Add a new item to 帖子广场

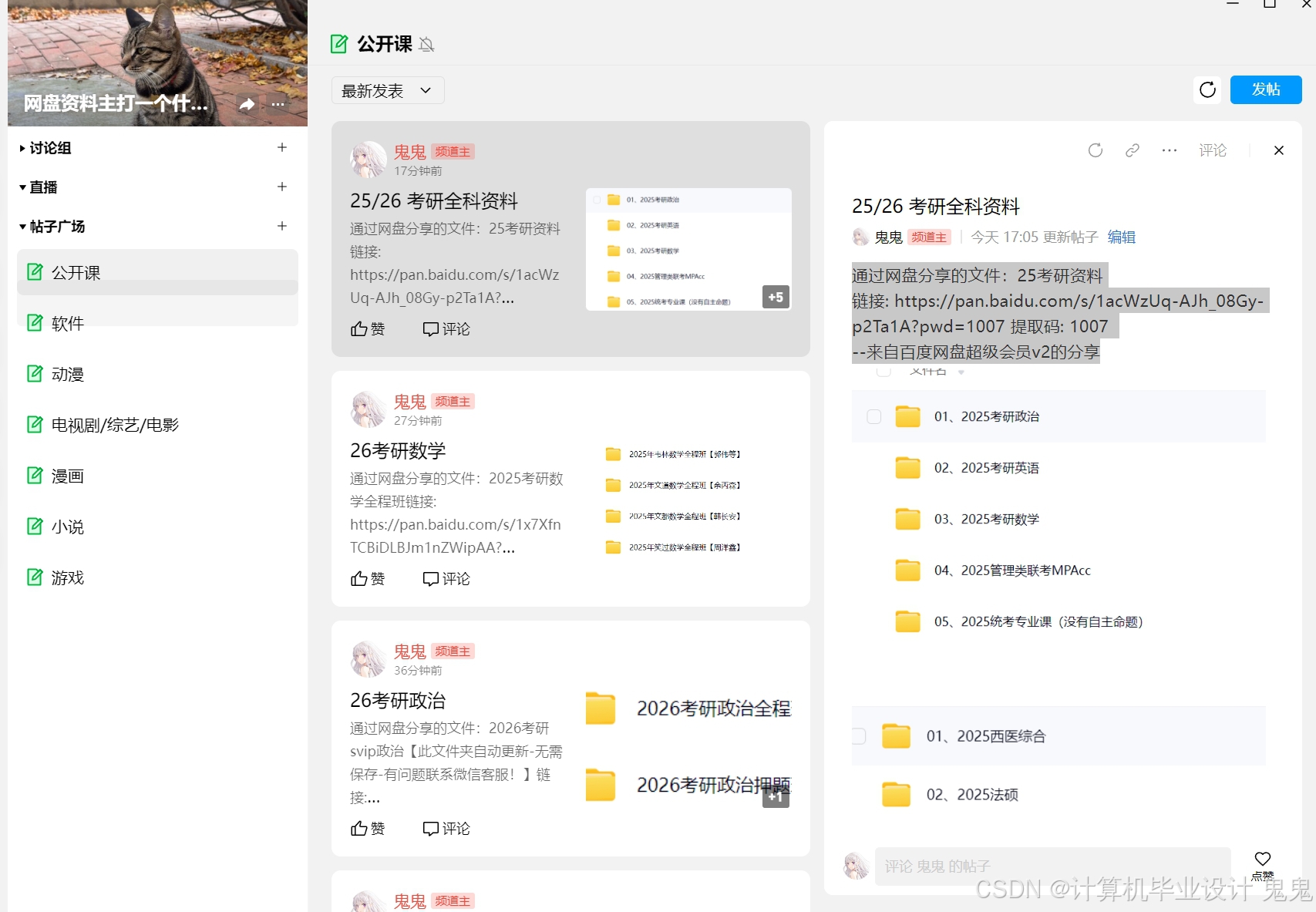click(x=282, y=226)
